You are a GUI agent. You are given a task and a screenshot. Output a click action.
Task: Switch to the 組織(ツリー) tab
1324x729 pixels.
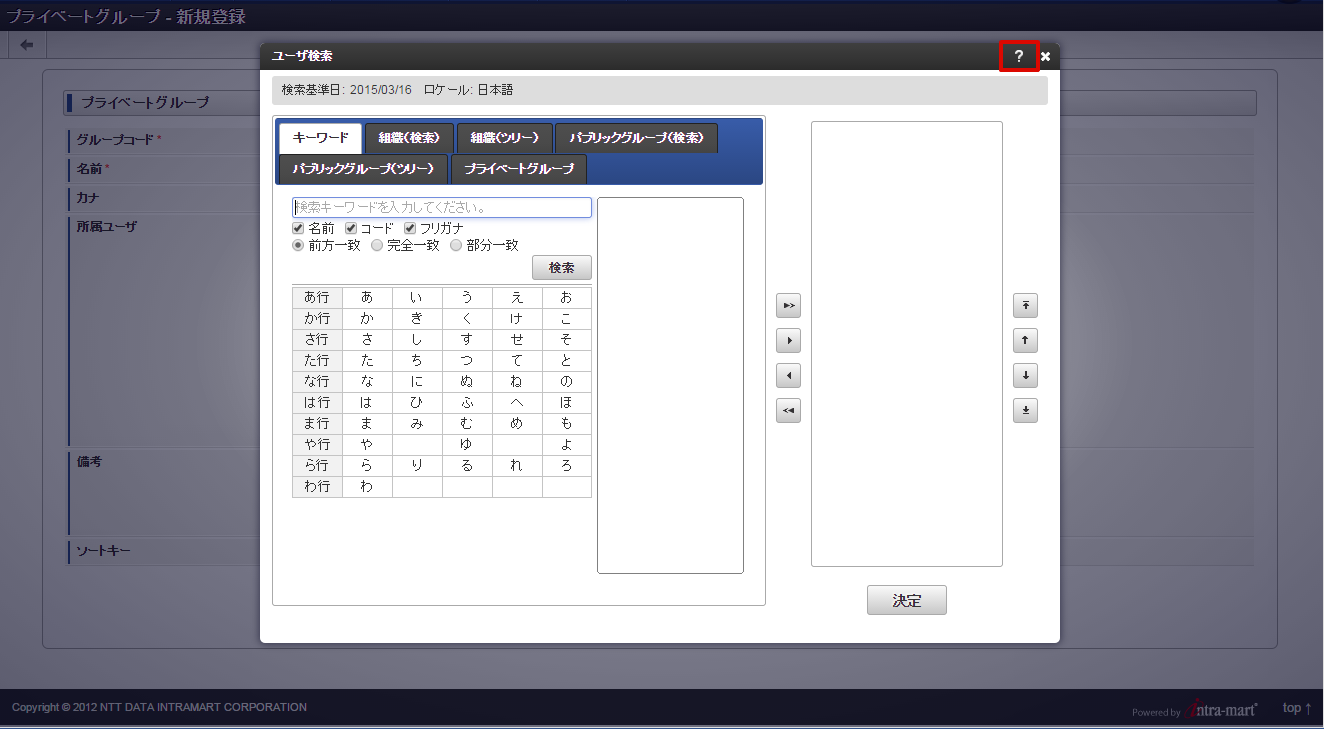click(x=505, y=138)
